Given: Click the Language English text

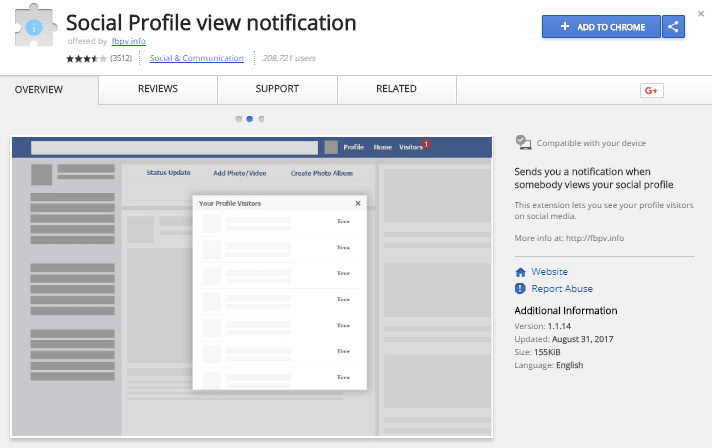Looking at the screenshot, I should point(549,365).
